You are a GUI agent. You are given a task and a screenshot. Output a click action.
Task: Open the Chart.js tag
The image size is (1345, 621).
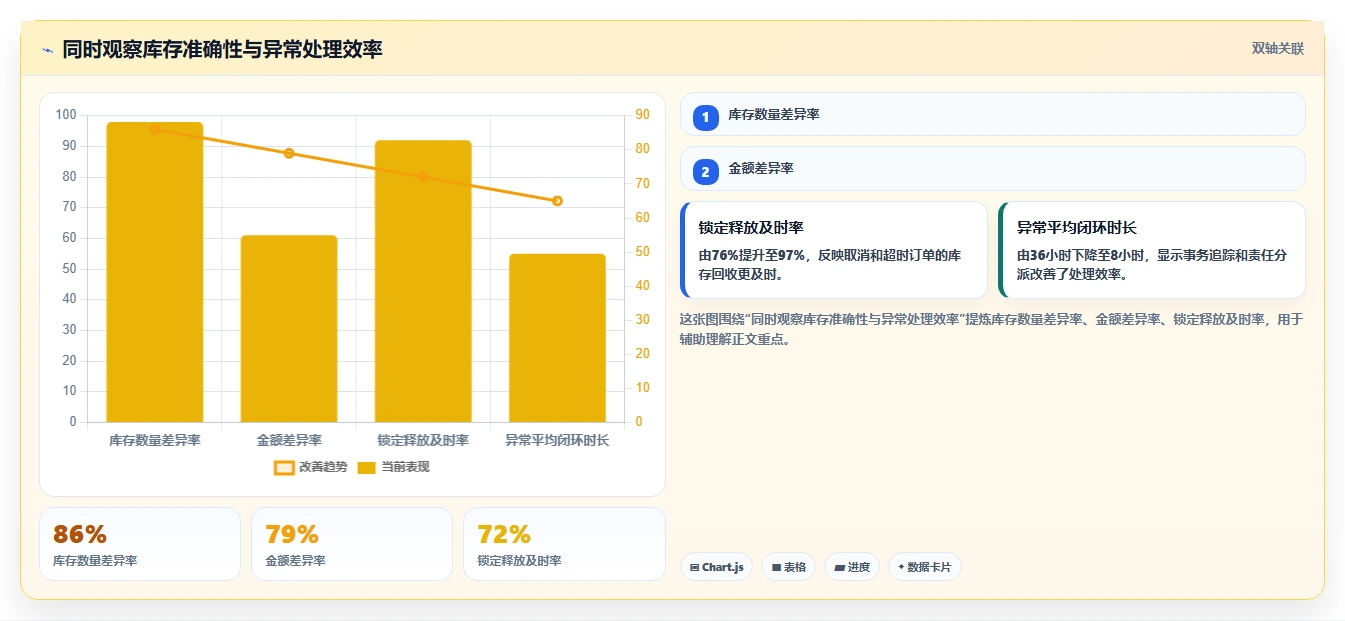pyautogui.click(x=717, y=567)
